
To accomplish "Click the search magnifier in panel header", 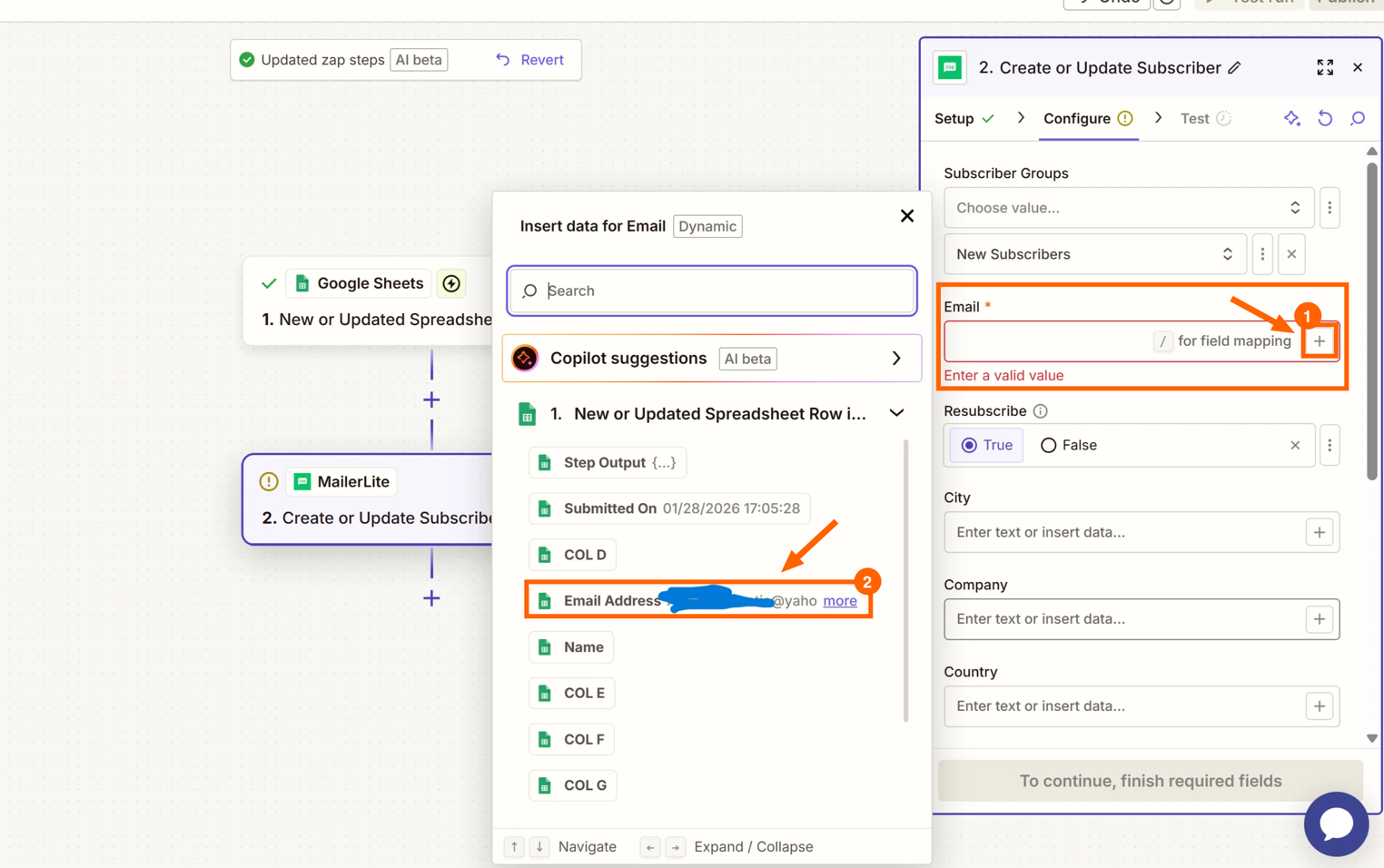I will [1358, 119].
